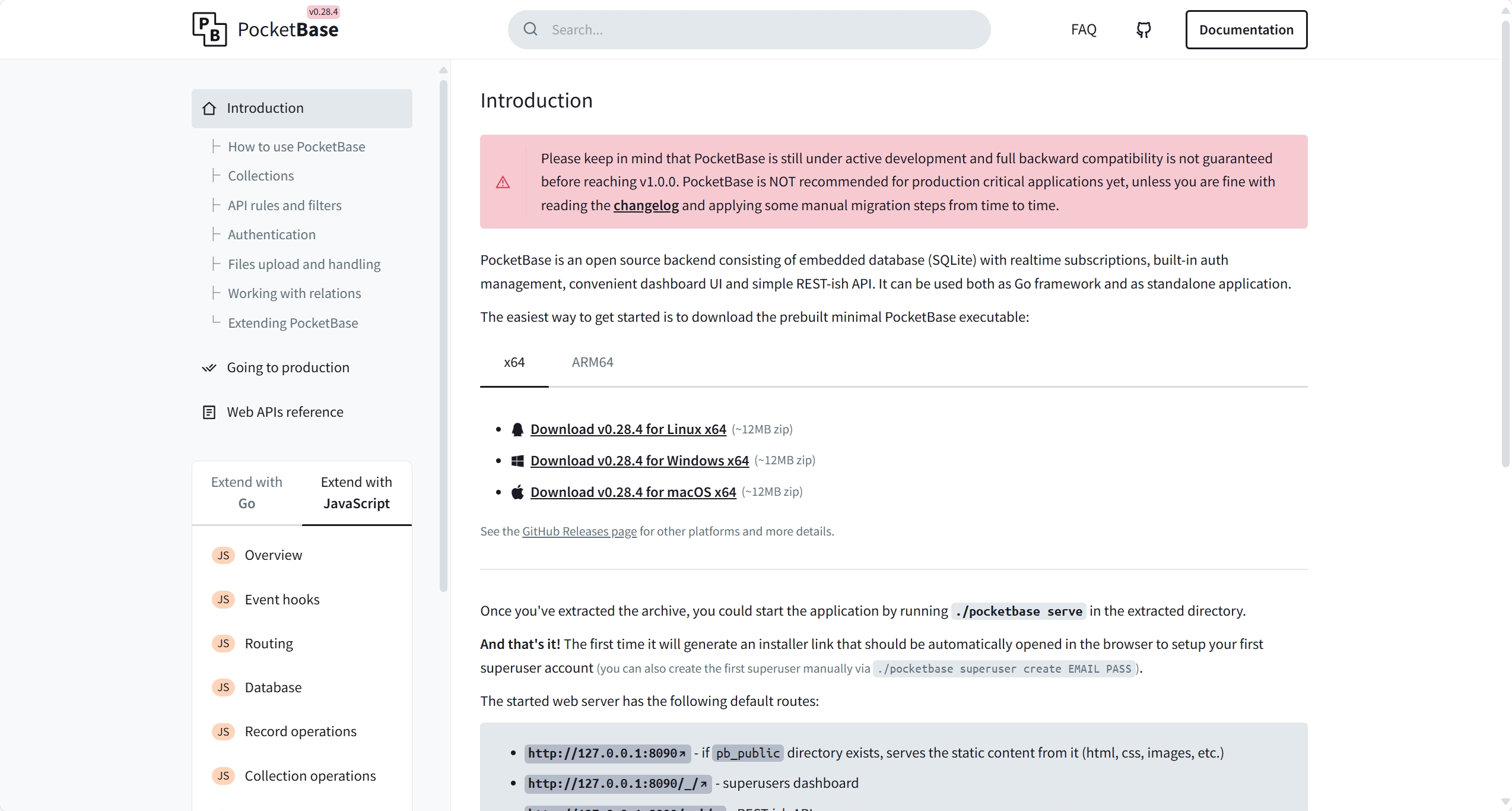Click the JS badge next to Overview
1512x811 pixels.
click(223, 555)
